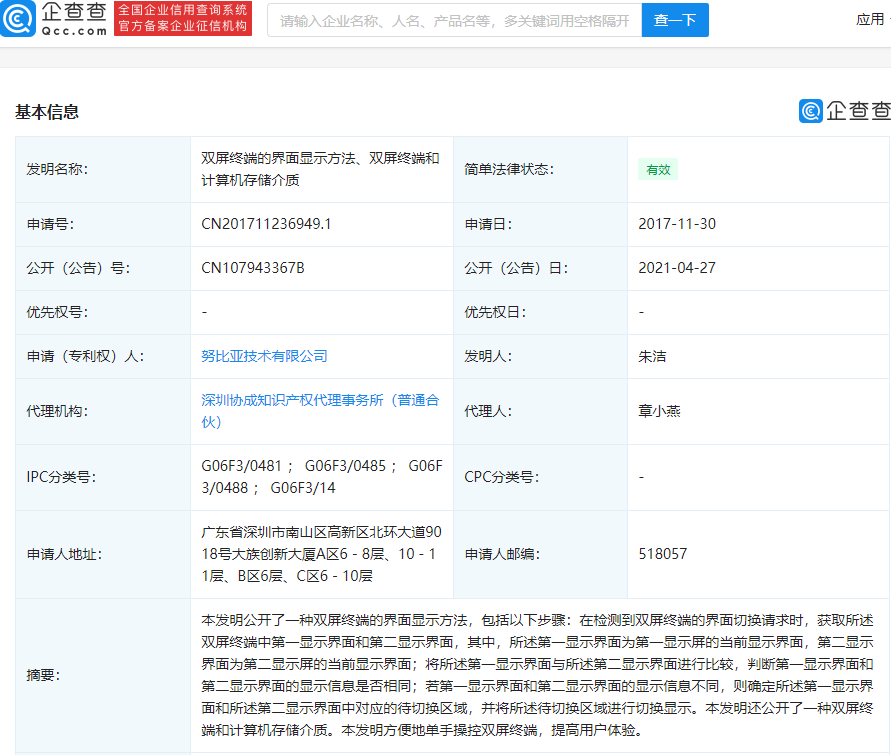Click agent name 章小燕
The image size is (891, 755).
[659, 411]
